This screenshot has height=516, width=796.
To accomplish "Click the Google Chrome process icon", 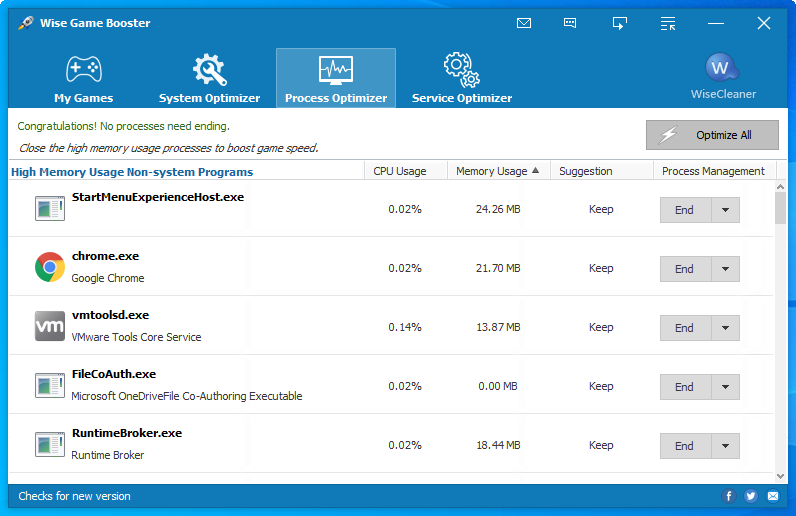I will pyautogui.click(x=50, y=268).
